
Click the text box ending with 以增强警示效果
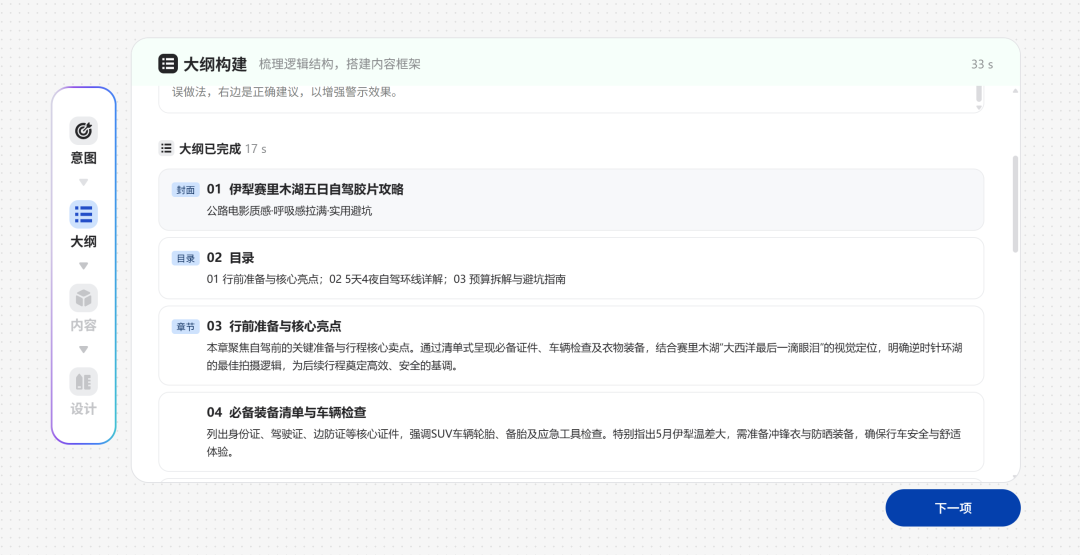(571, 98)
